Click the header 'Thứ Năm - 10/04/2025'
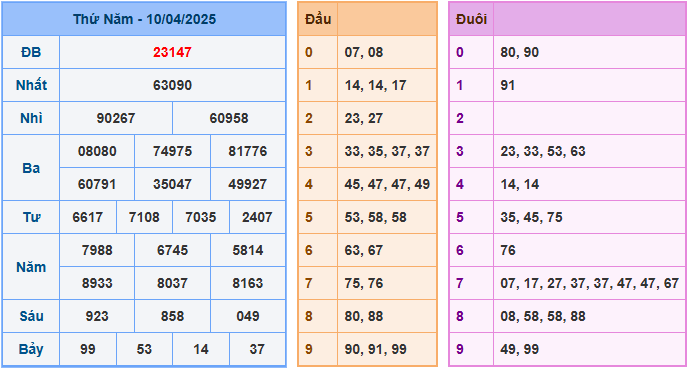Image resolution: width=689 pixels, height=369 pixels. [x=144, y=19]
